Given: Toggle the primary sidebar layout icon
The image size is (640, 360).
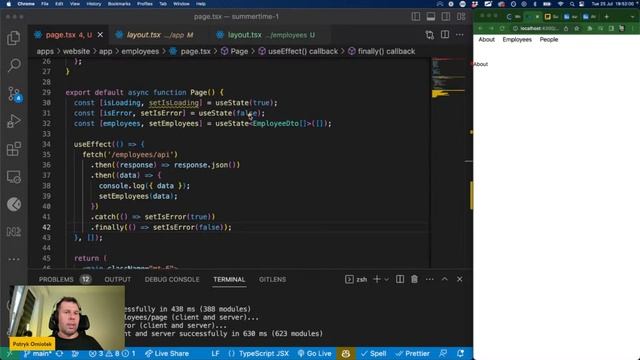Looking at the screenshot, I should [416, 16].
